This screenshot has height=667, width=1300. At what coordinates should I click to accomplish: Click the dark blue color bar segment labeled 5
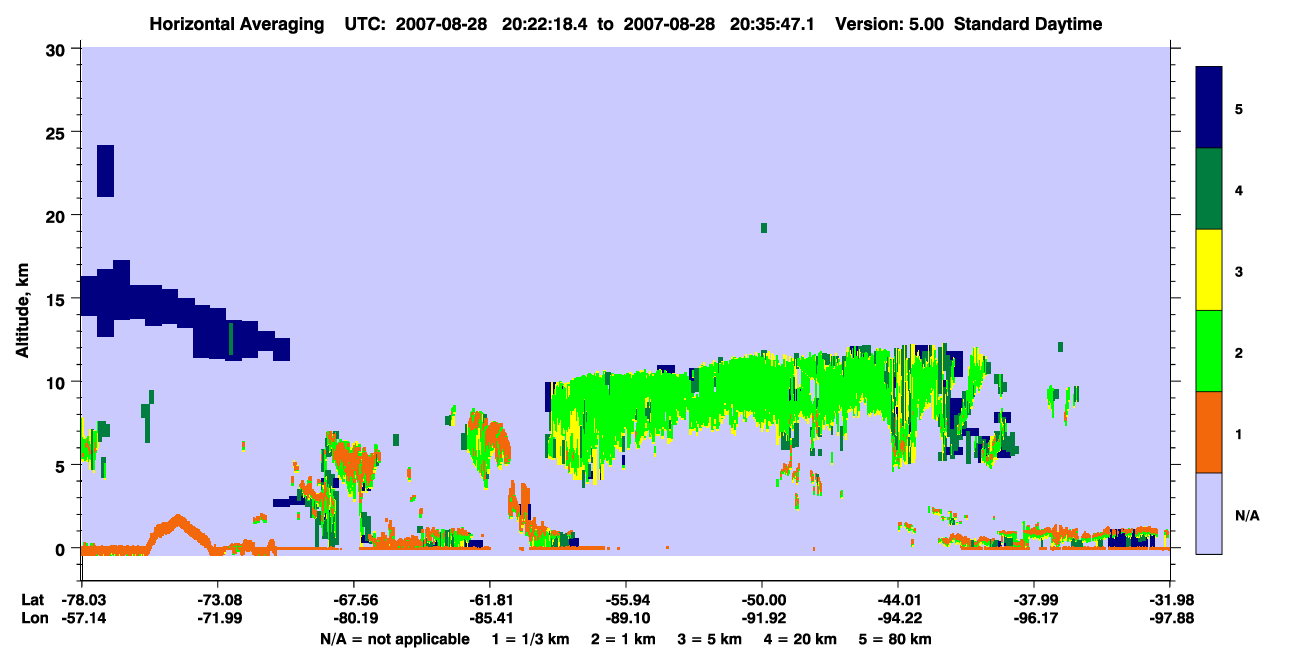coord(1209,107)
